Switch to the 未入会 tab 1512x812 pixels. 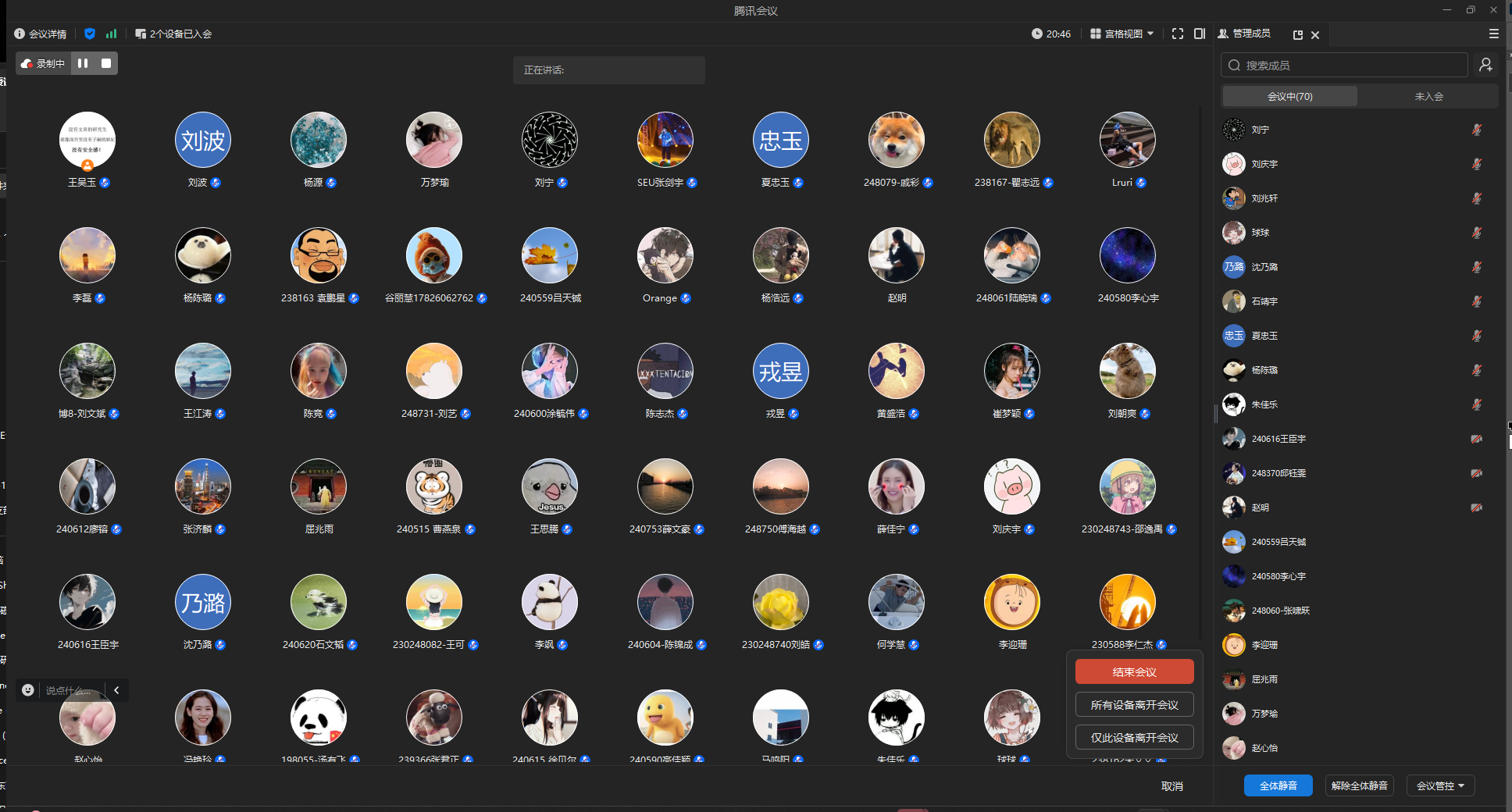pyautogui.click(x=1428, y=96)
